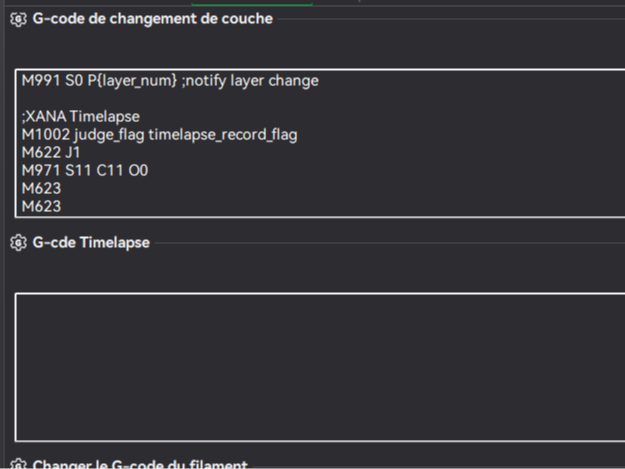
Task: Click the ;notify layer change comment
Action: coord(250,81)
